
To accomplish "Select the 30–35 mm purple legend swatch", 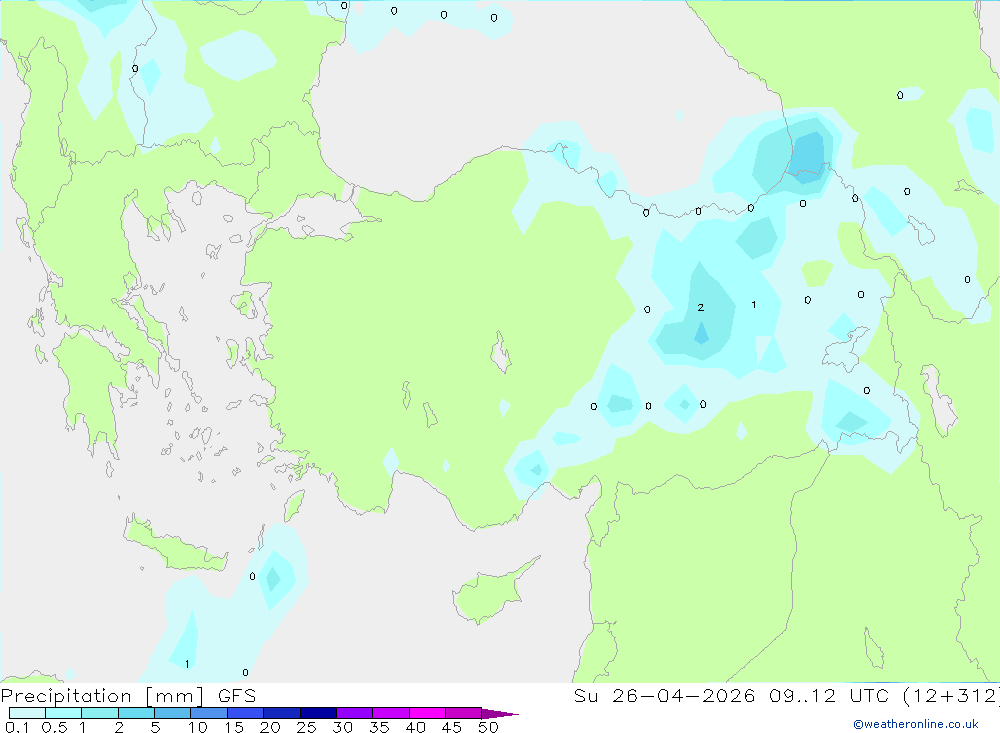I will pyautogui.click(x=355, y=713).
